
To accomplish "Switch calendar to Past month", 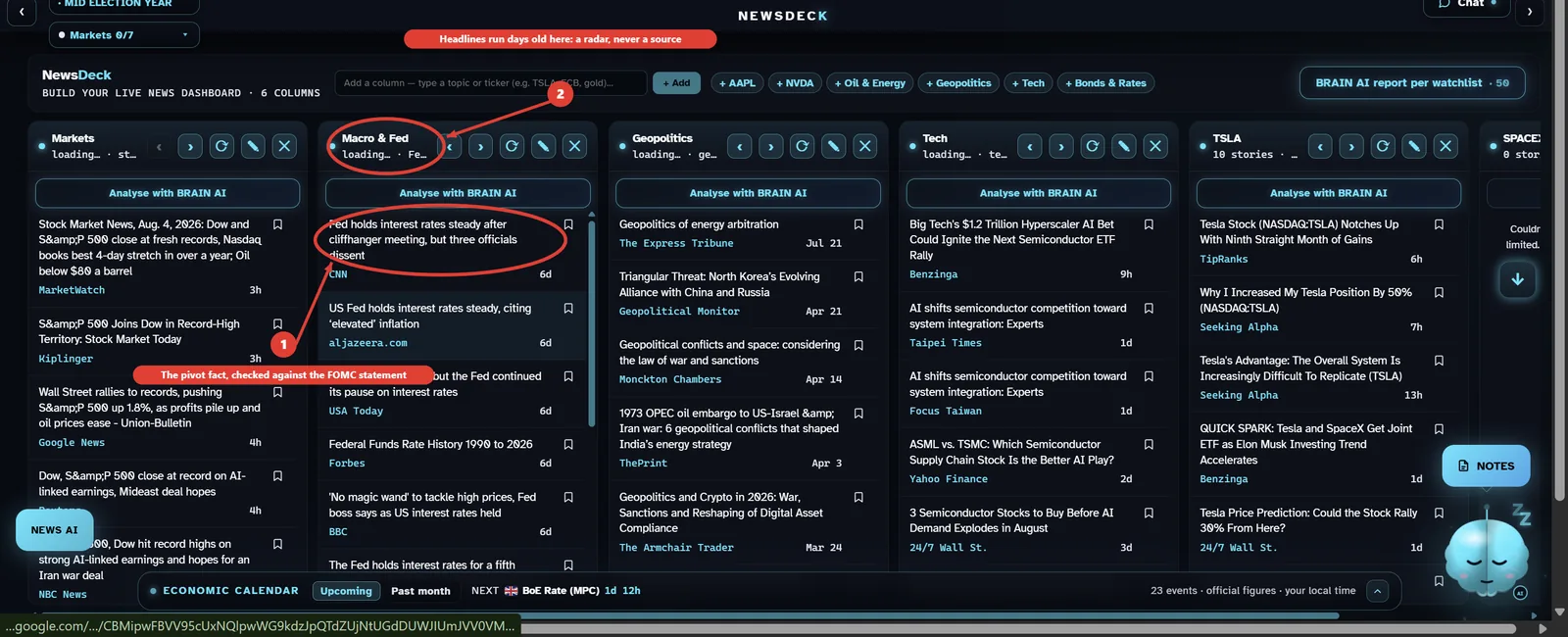I will click(420, 591).
